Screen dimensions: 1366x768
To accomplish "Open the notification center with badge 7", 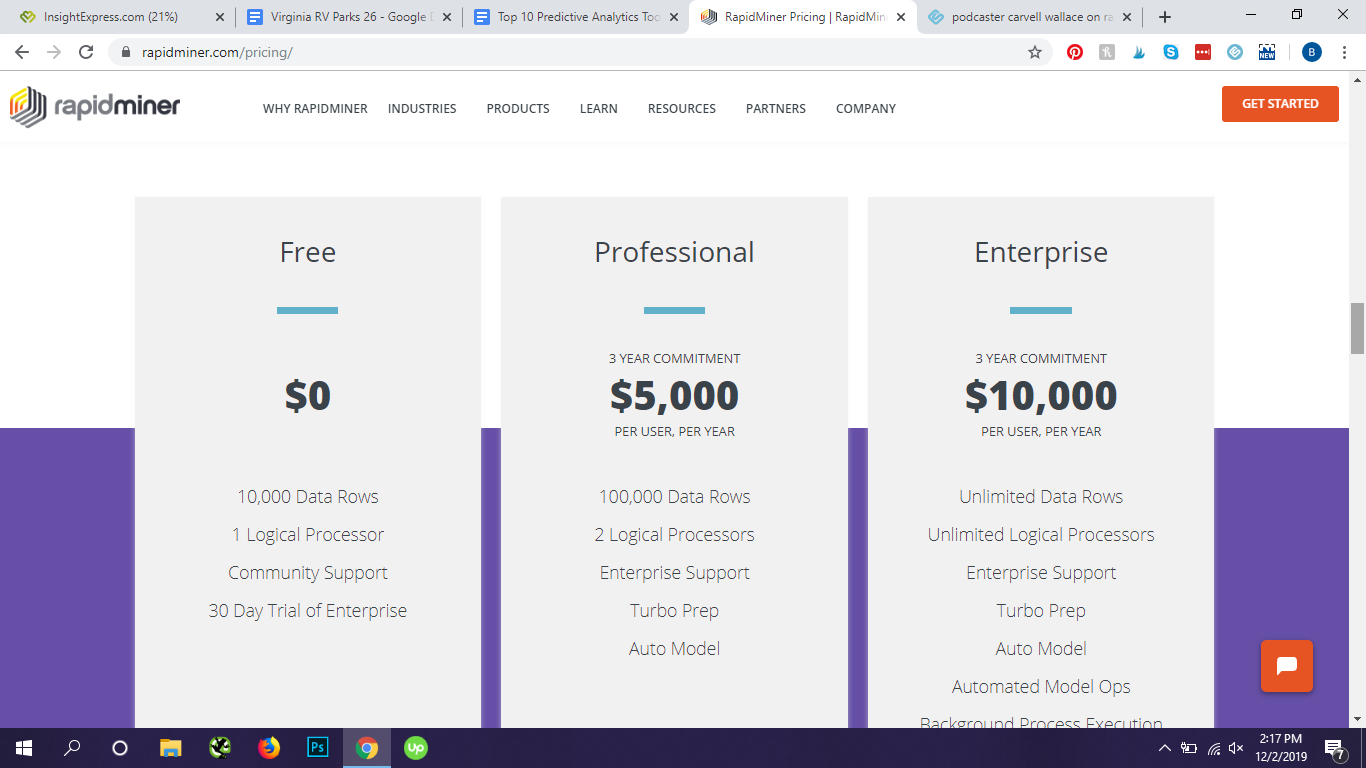I will pyautogui.click(x=1334, y=747).
